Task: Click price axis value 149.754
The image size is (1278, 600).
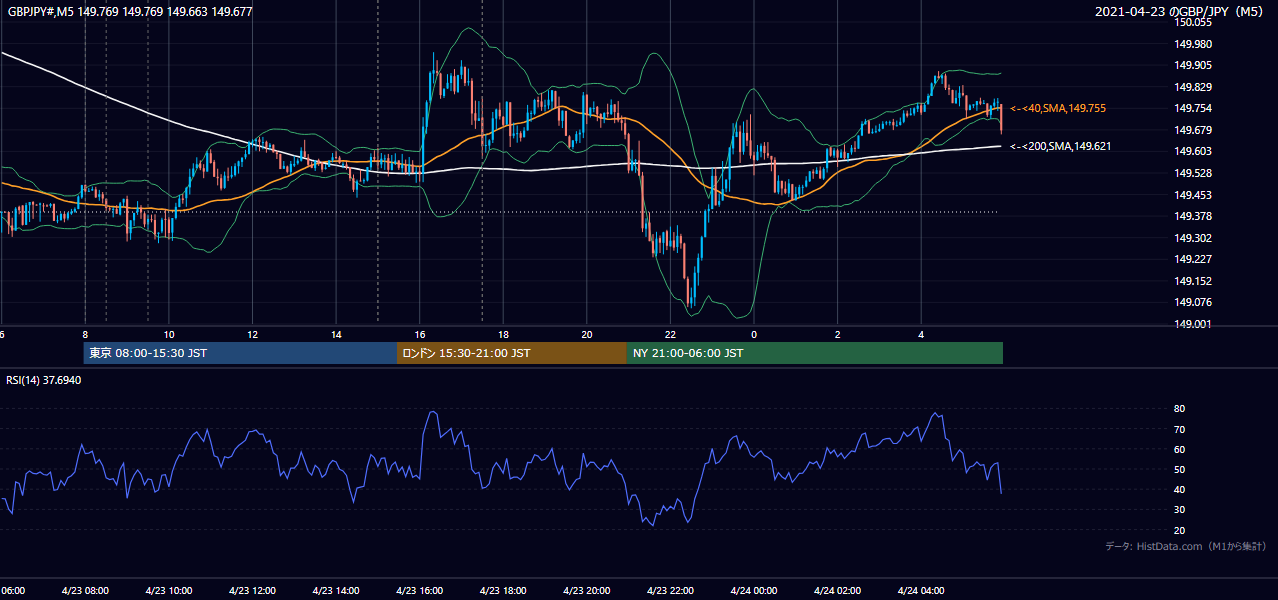Action: (x=1194, y=108)
